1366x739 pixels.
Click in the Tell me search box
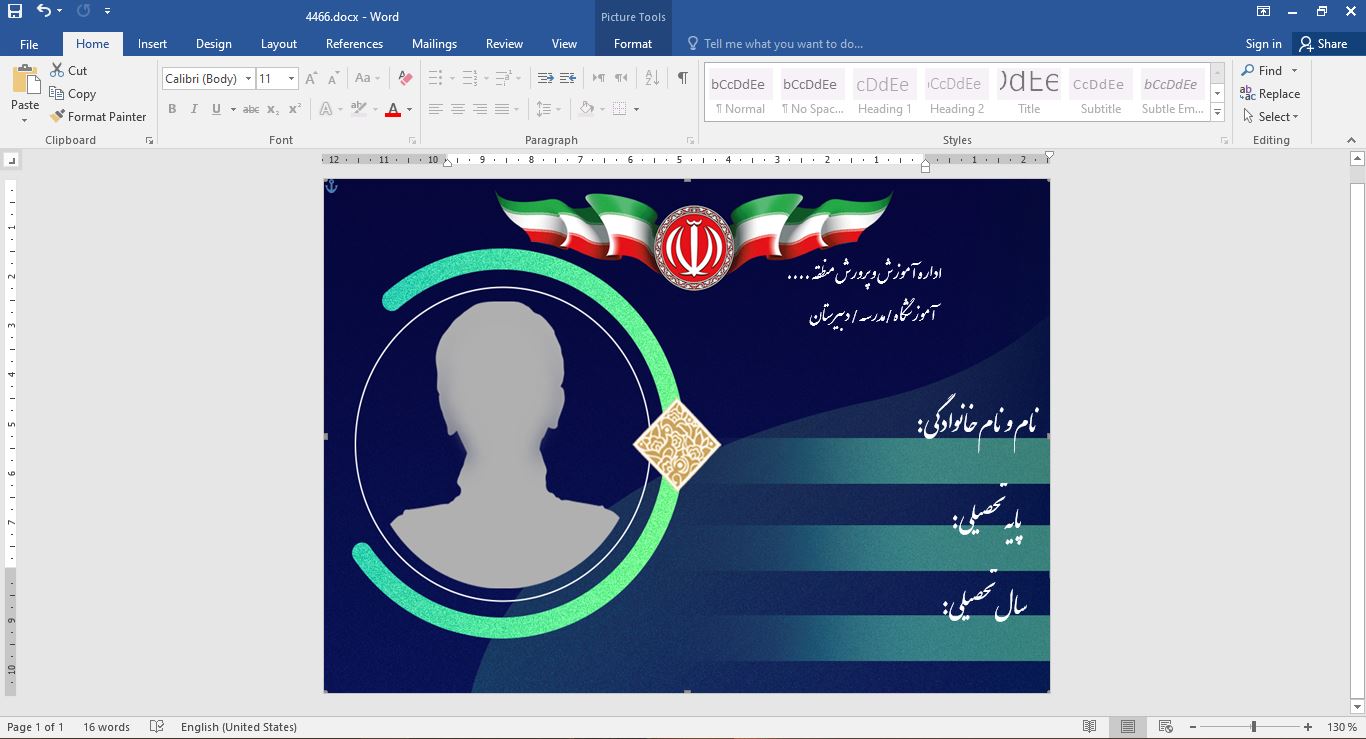click(x=783, y=44)
